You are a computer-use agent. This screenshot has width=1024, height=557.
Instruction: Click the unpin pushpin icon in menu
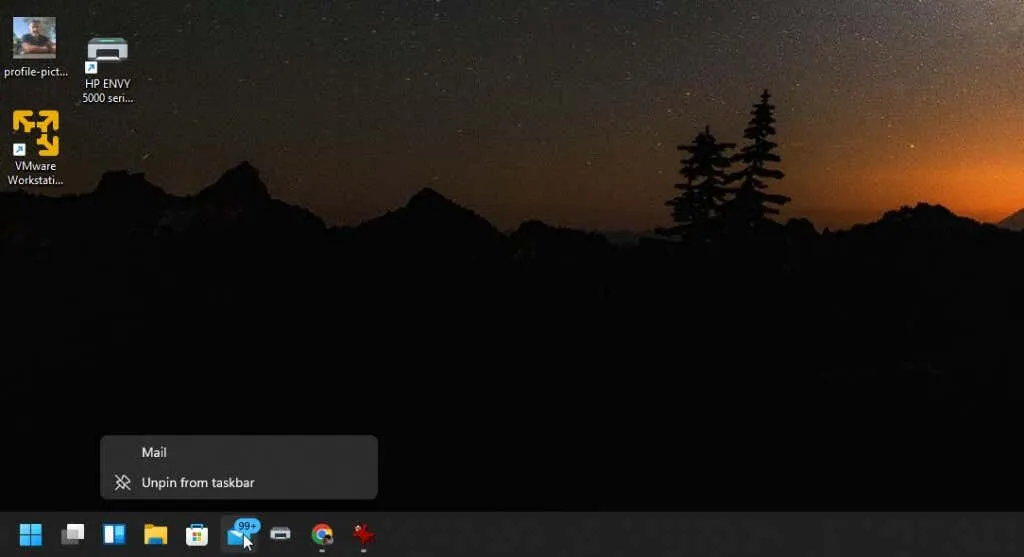coord(123,483)
